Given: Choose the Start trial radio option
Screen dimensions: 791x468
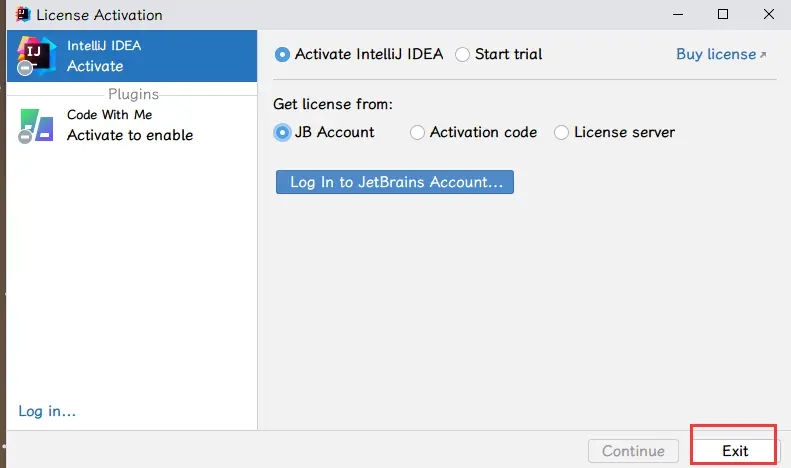Looking at the screenshot, I should point(462,55).
